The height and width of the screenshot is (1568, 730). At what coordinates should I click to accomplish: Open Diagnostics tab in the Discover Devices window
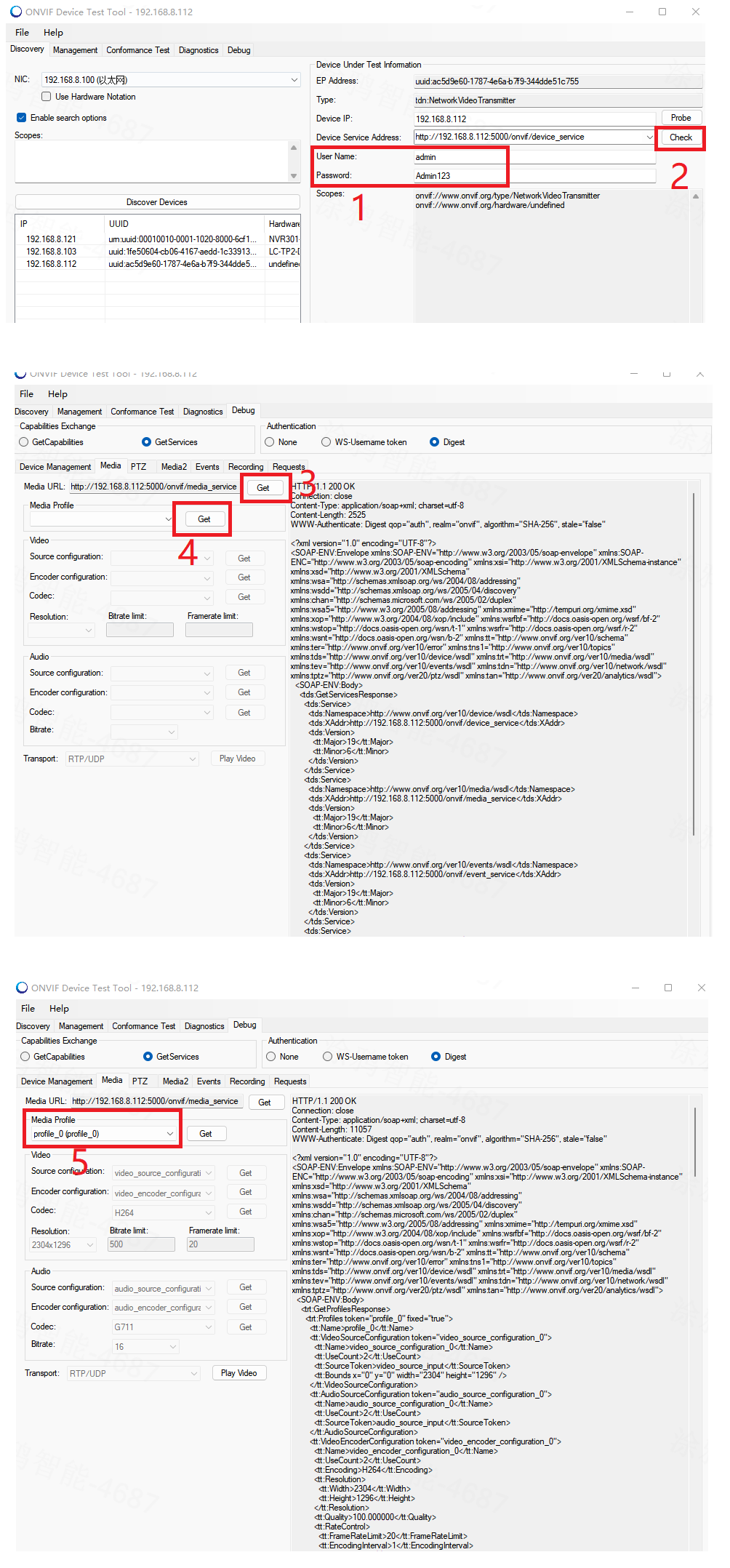(x=198, y=50)
